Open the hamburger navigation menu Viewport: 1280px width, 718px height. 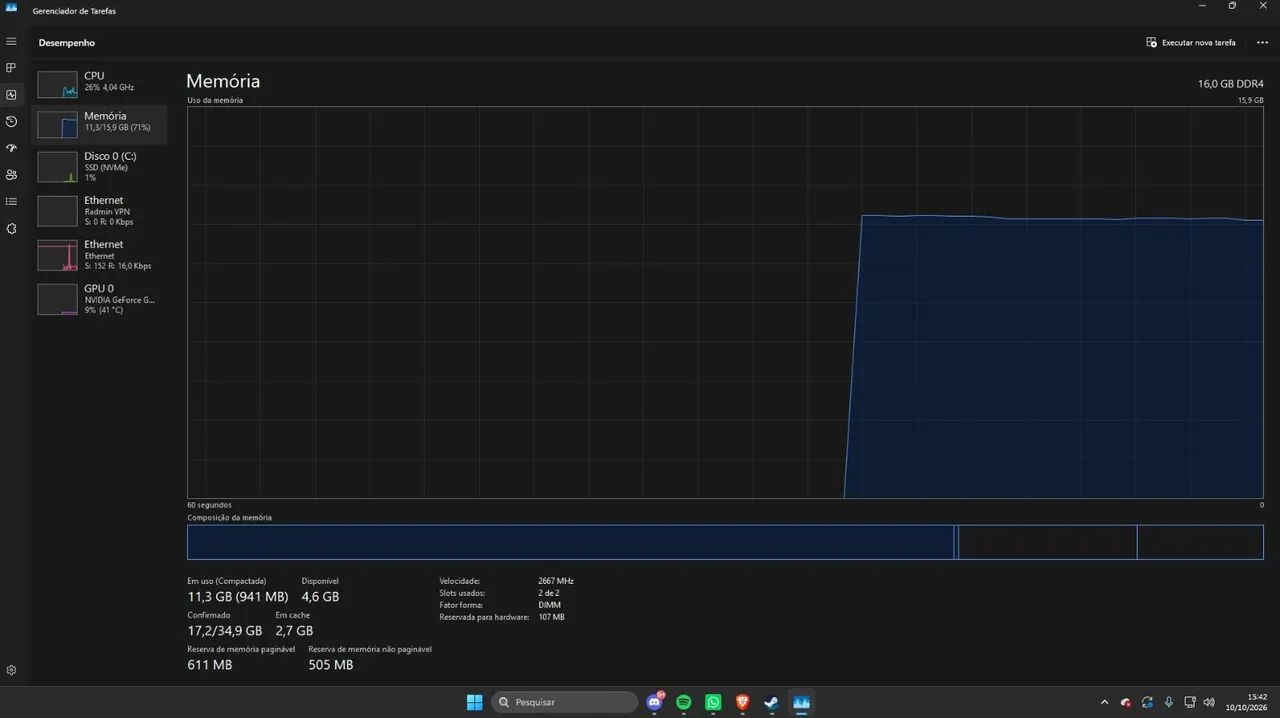[x=11, y=42]
